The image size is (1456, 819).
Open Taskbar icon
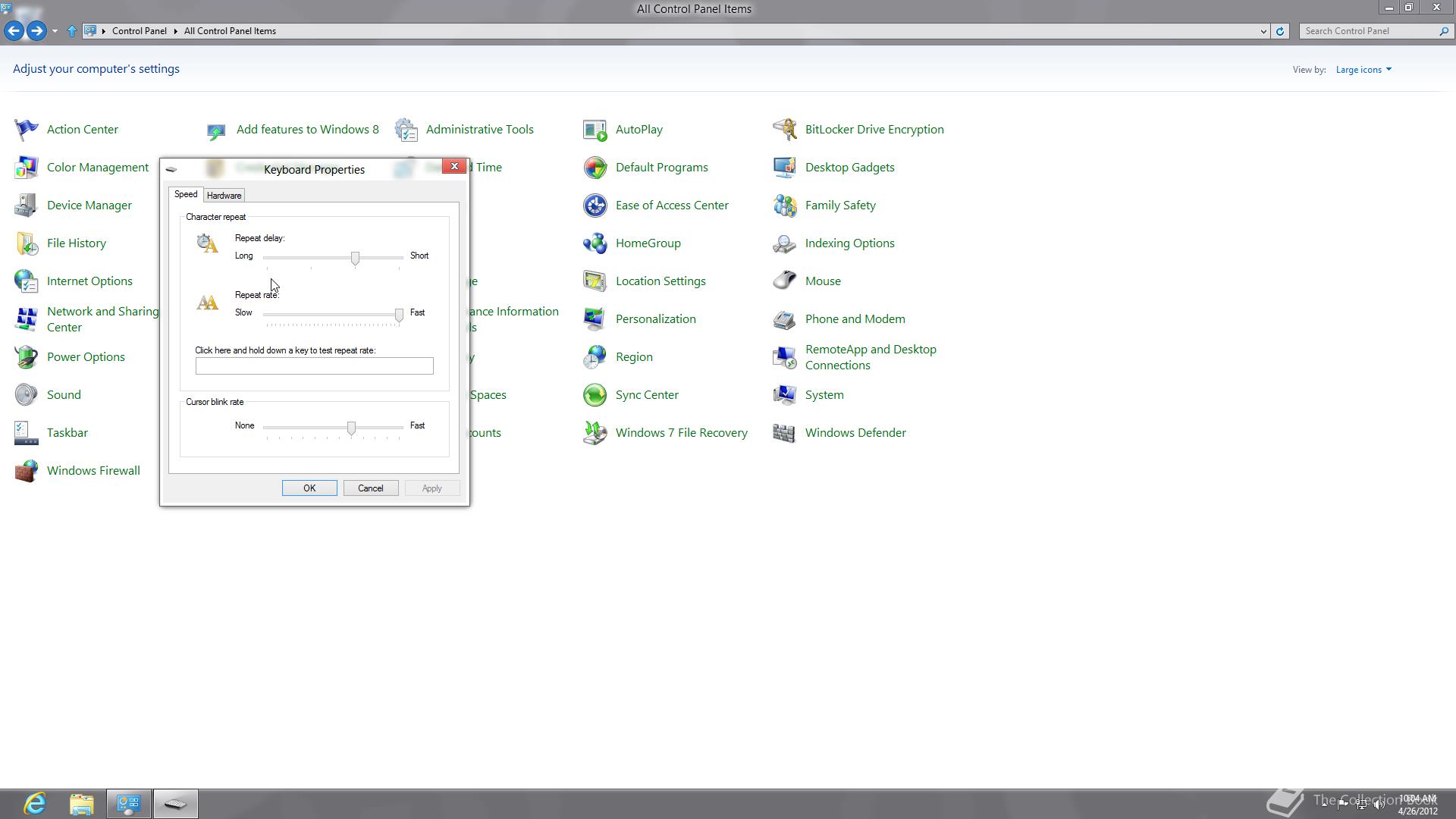click(26, 433)
